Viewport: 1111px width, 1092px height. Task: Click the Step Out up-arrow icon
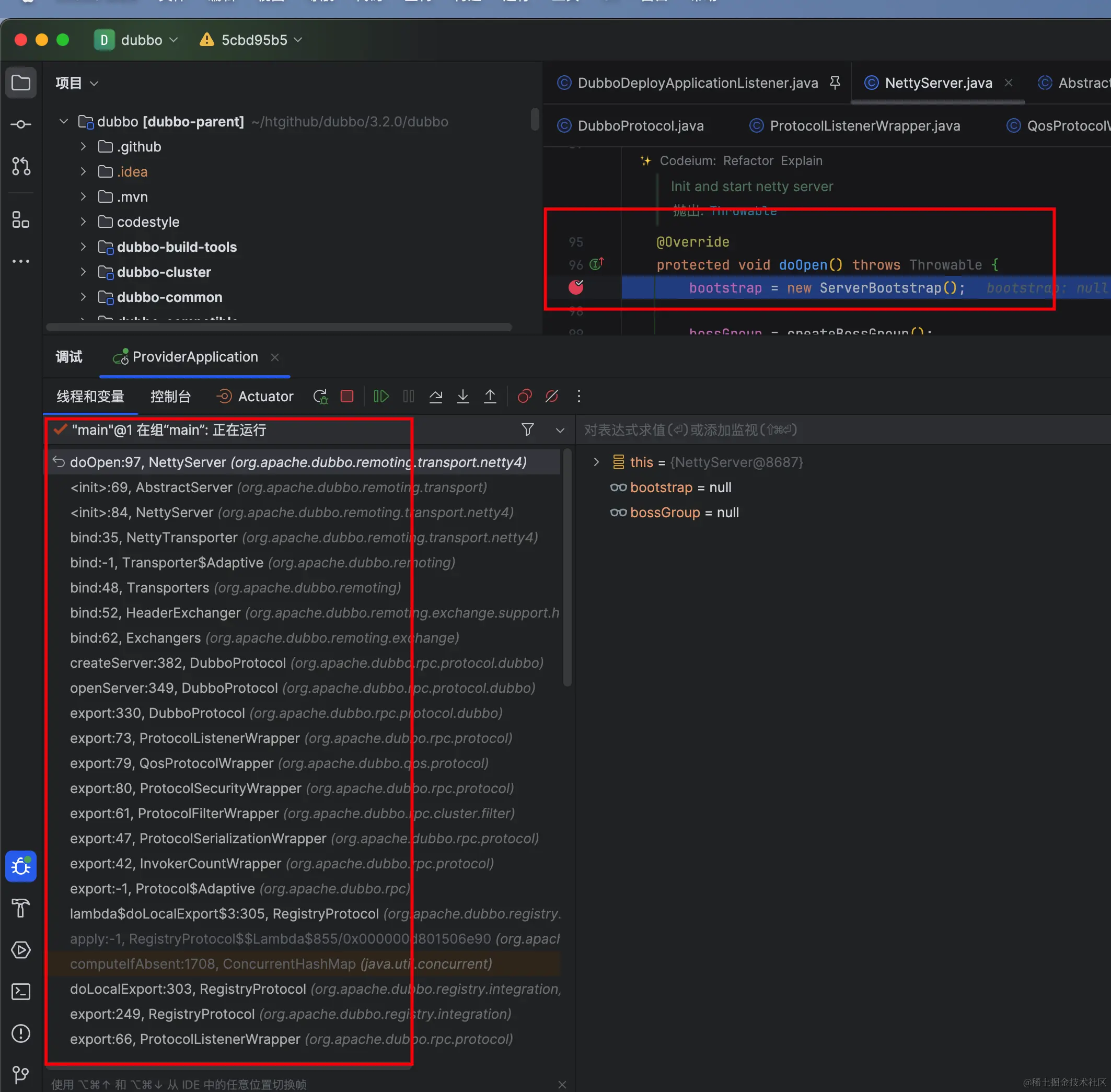tap(490, 397)
